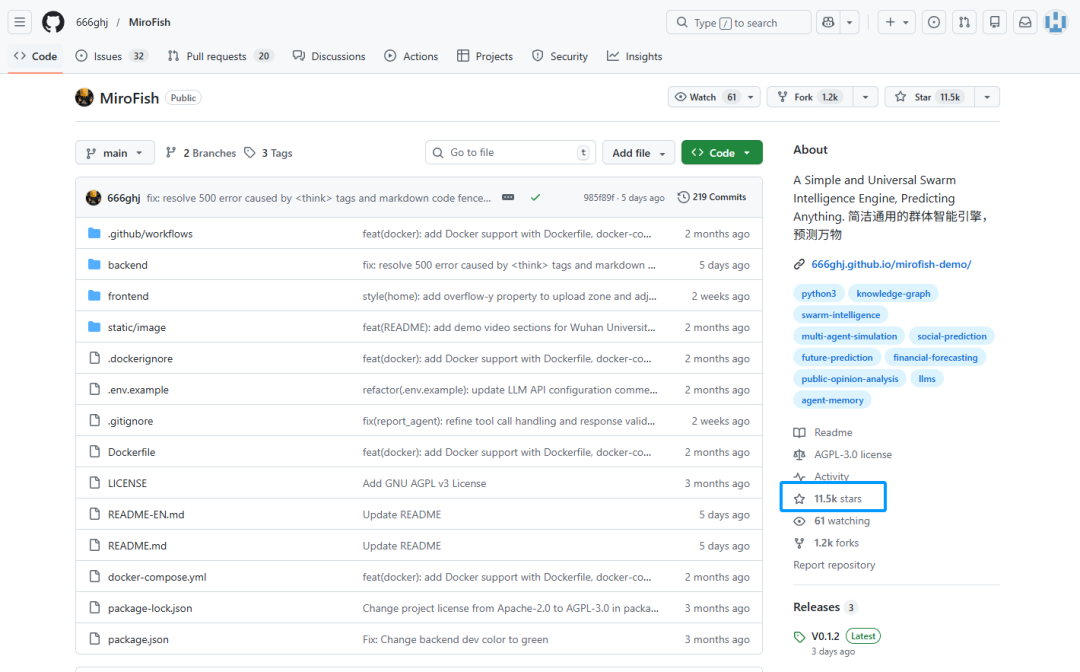Click the GitHub logo icon
Image resolution: width=1080 pixels, height=672 pixels.
pos(53,22)
